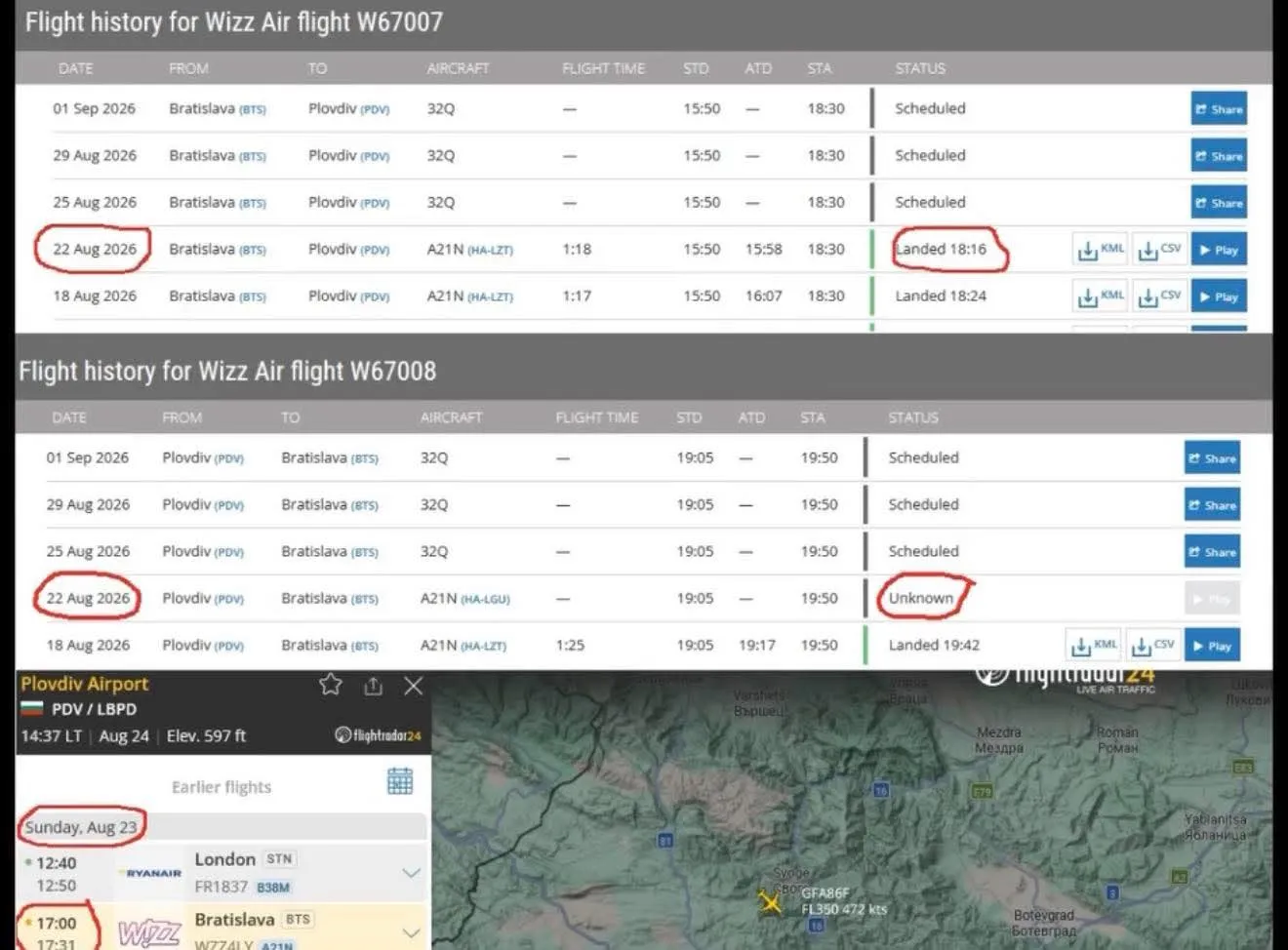This screenshot has height=950, width=1288.
Task: Click the 'Landed 19:42' status text
Action: (934, 646)
